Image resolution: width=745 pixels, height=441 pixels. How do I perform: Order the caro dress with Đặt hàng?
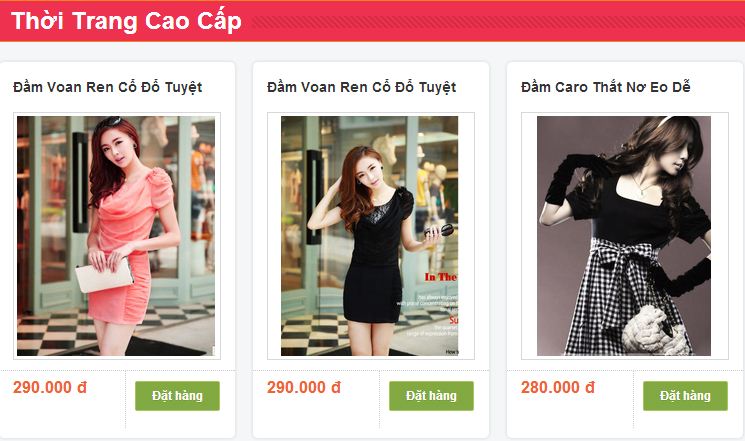685,396
